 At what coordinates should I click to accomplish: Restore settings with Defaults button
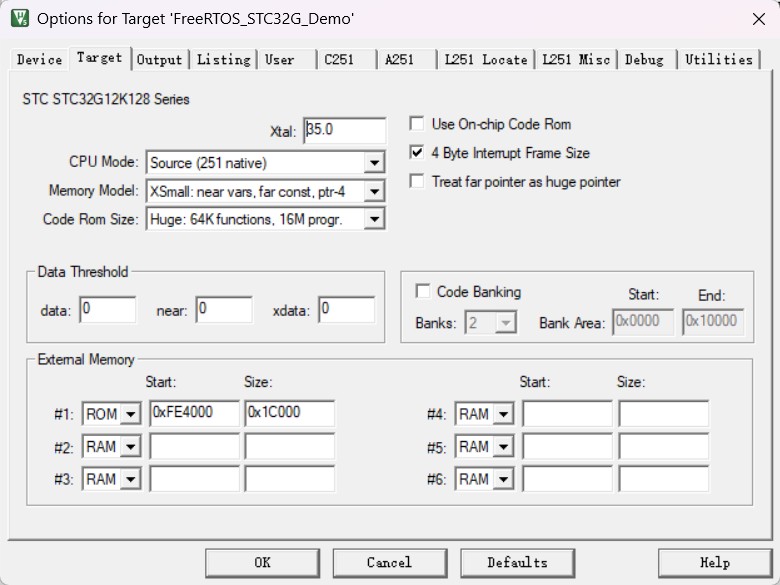(x=517, y=563)
